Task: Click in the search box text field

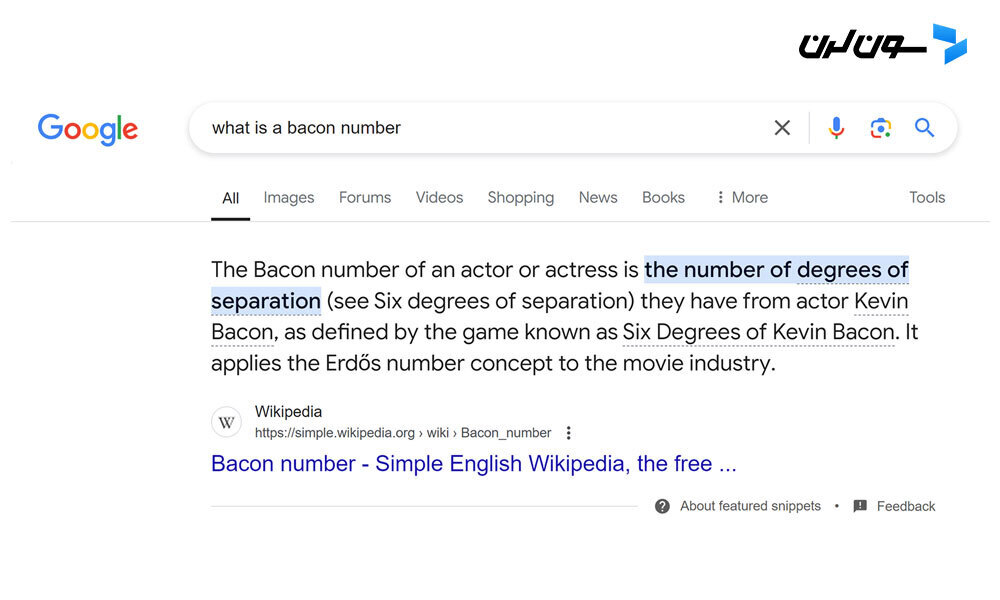Action: 485,128
